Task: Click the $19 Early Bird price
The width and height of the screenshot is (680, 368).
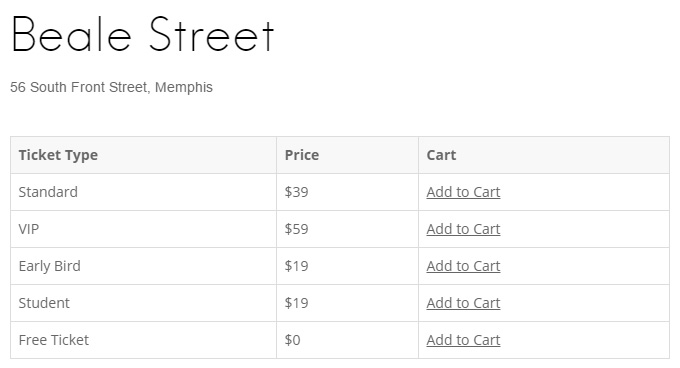Action: coord(296,266)
